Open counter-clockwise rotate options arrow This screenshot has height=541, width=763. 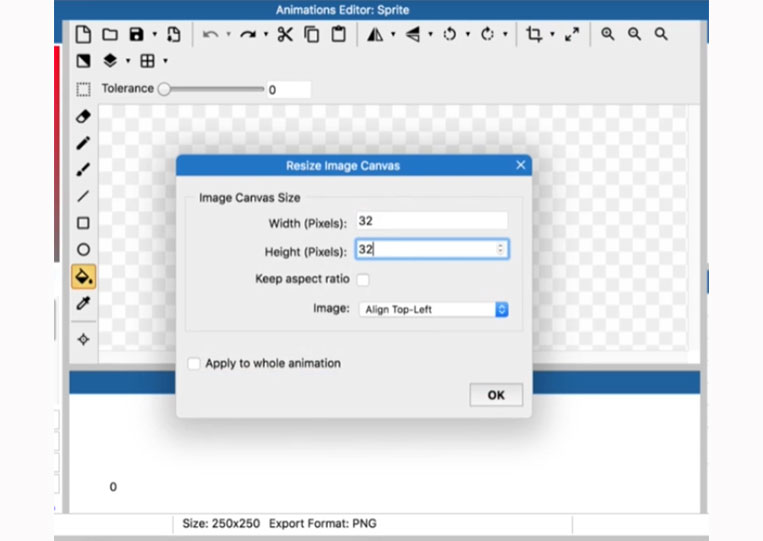(x=468, y=35)
